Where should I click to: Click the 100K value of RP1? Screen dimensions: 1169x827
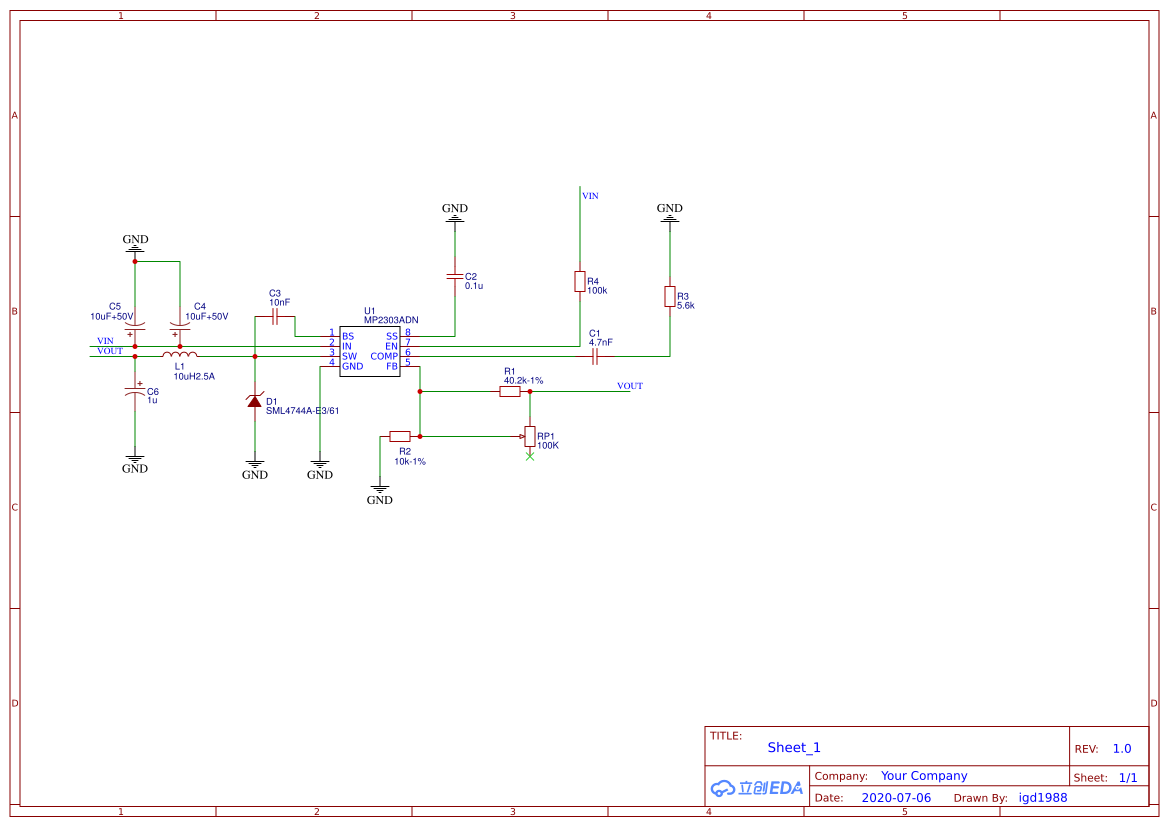tap(548, 446)
